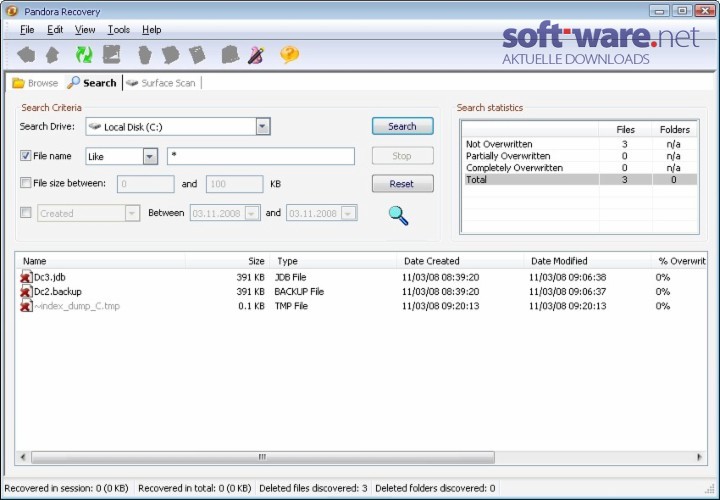The height and width of the screenshot is (500, 720).
Task: Click 'Deleted files discovered: 3' in status bar
Action: (x=313, y=488)
